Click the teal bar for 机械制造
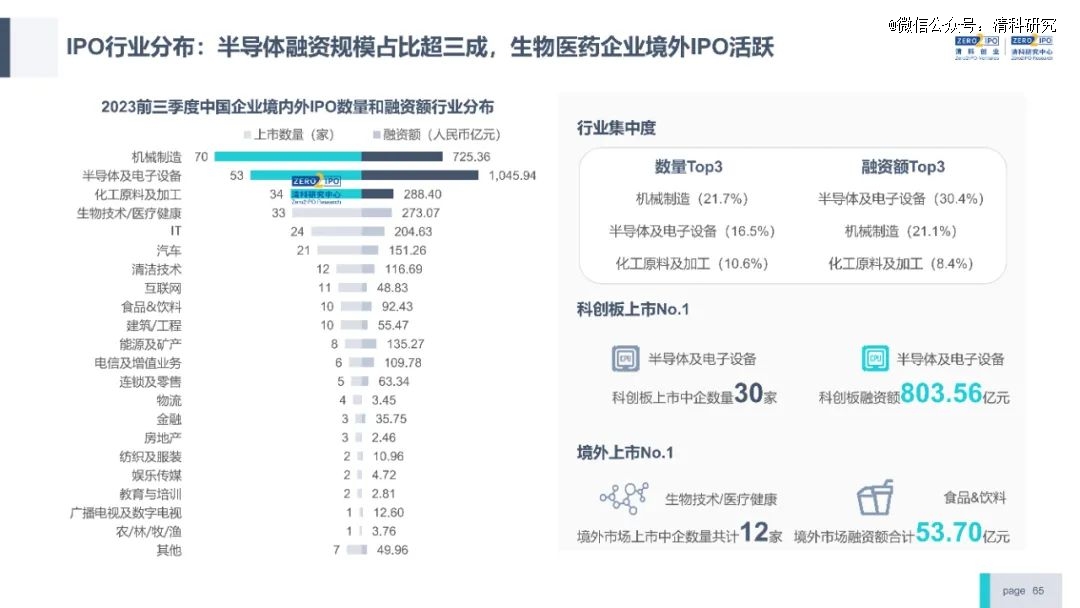The width and height of the screenshot is (1080, 608). [x=287, y=157]
